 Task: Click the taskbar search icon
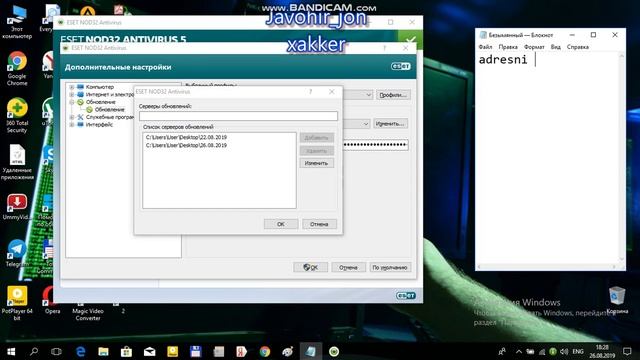[34, 351]
